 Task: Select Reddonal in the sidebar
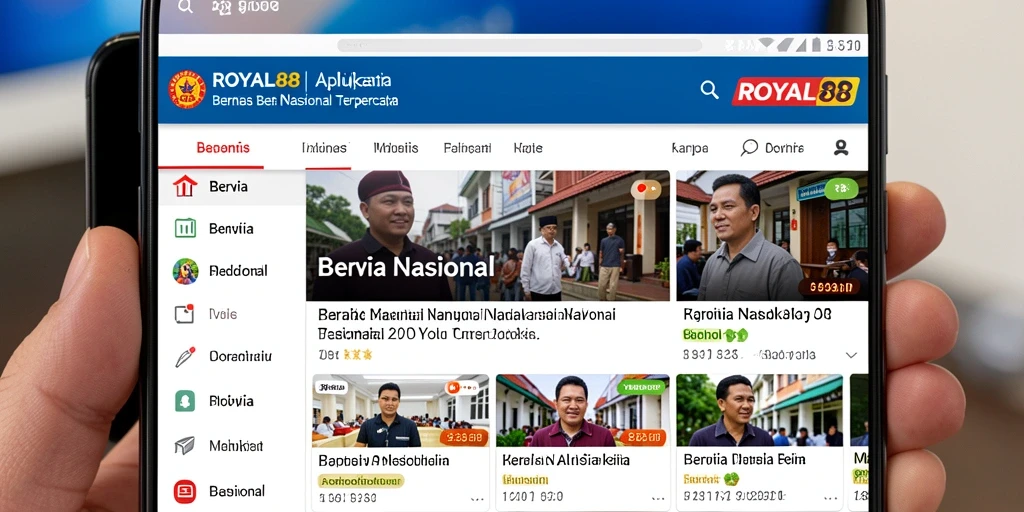tap(238, 270)
